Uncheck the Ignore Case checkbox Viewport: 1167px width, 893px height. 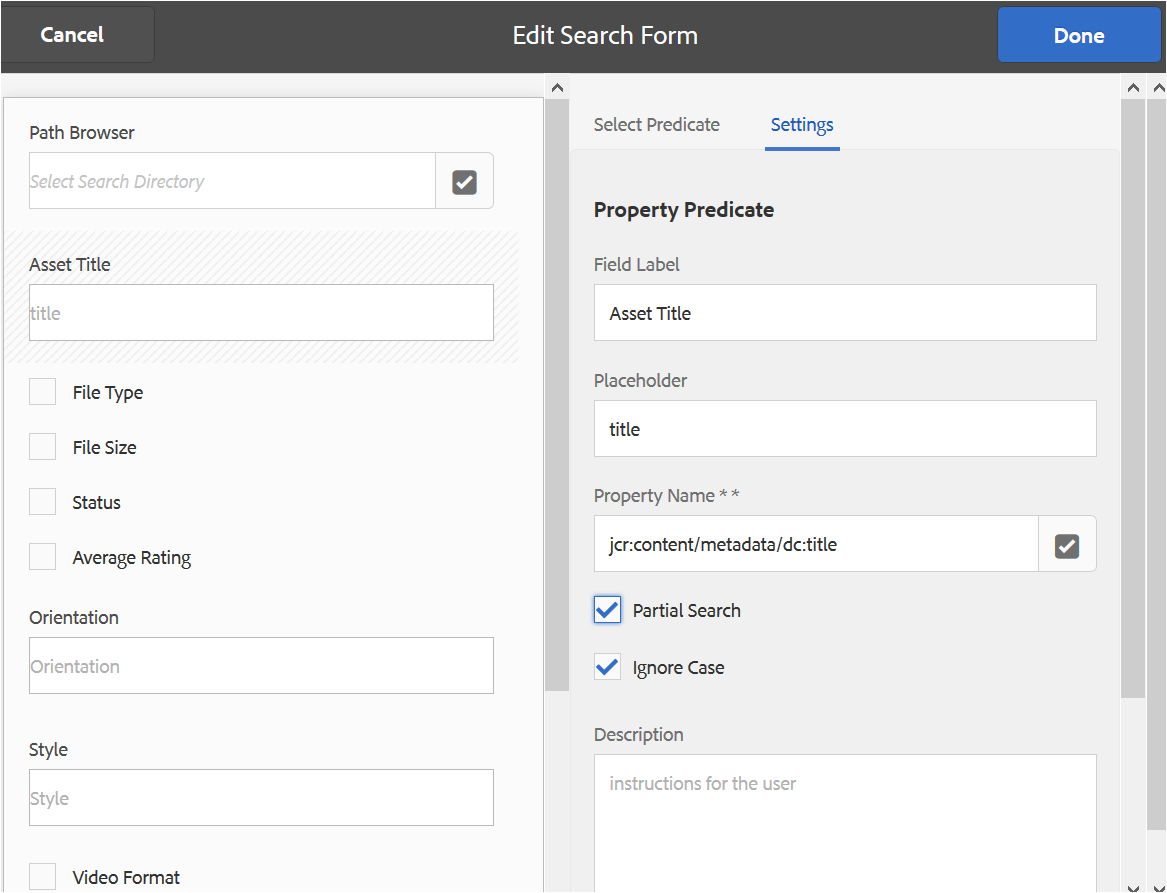[607, 667]
